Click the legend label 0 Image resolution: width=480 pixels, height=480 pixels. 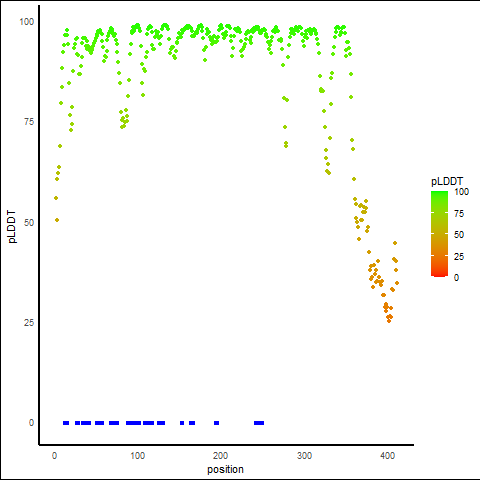[x=456, y=277]
